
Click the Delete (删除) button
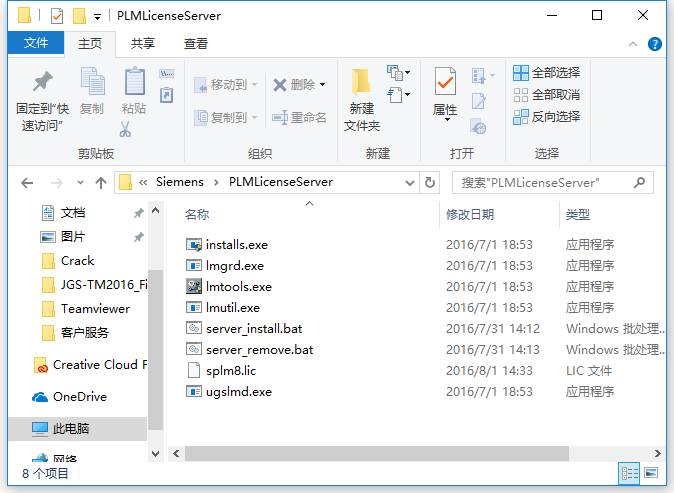pyautogui.click(x=299, y=85)
